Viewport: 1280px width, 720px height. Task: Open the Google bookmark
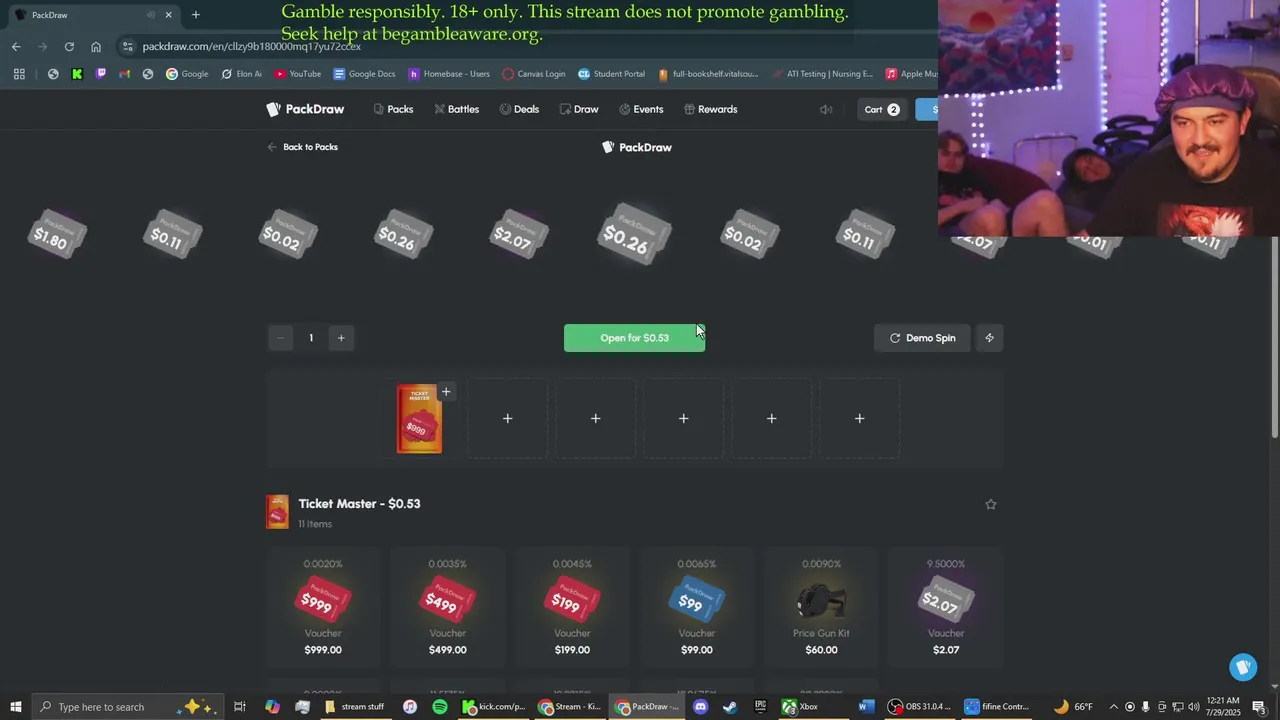(x=187, y=74)
